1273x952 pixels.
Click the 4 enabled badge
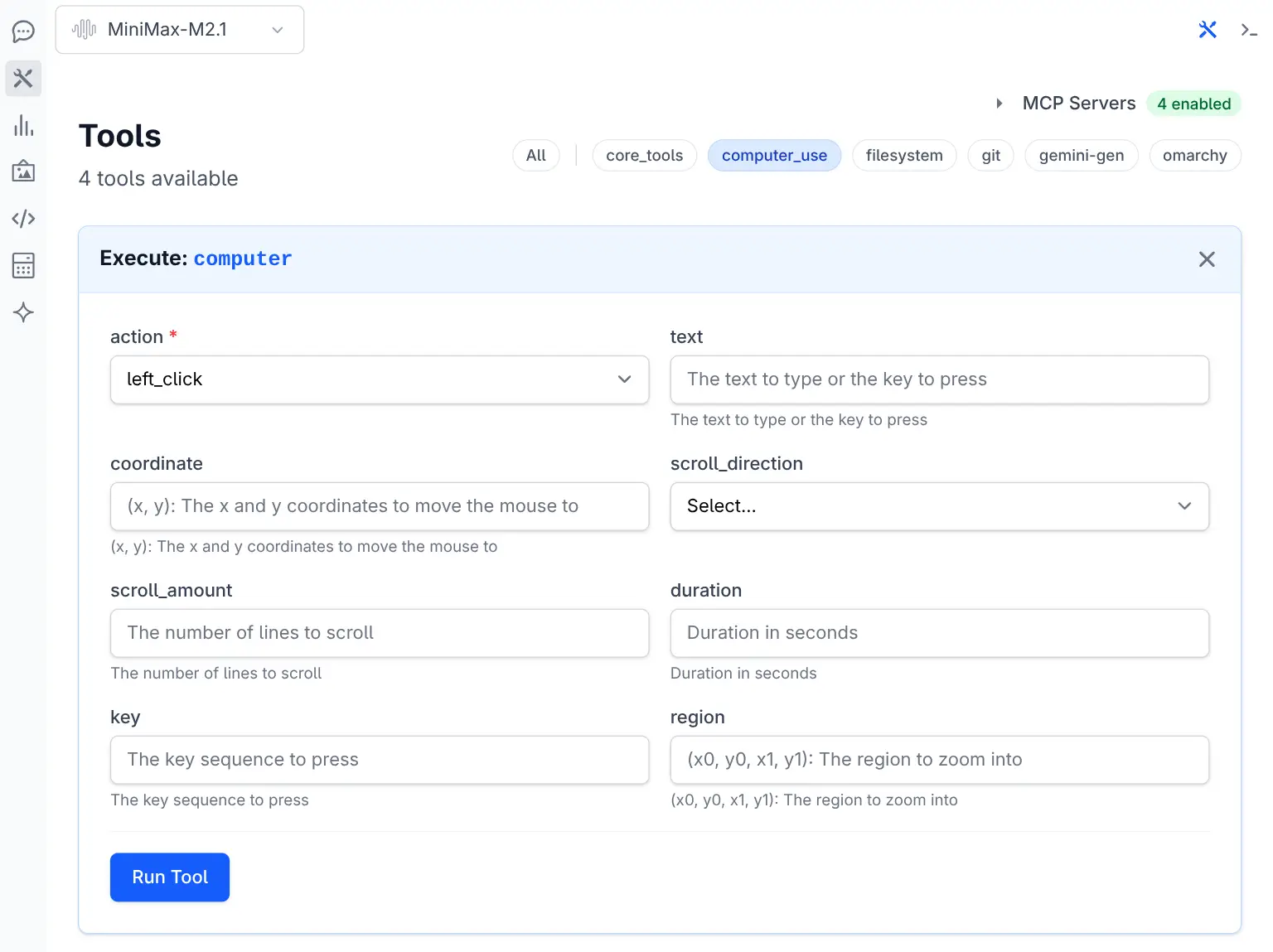1193,104
